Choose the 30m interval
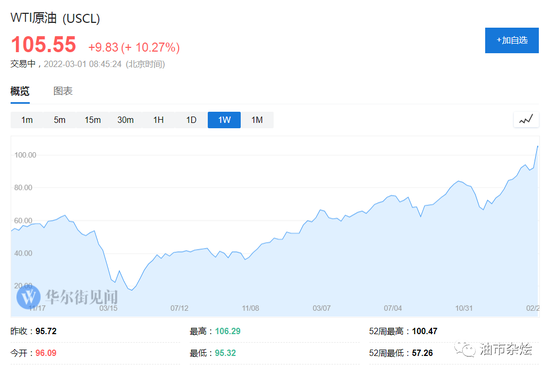This screenshot has height=373, width=550. pos(126,120)
